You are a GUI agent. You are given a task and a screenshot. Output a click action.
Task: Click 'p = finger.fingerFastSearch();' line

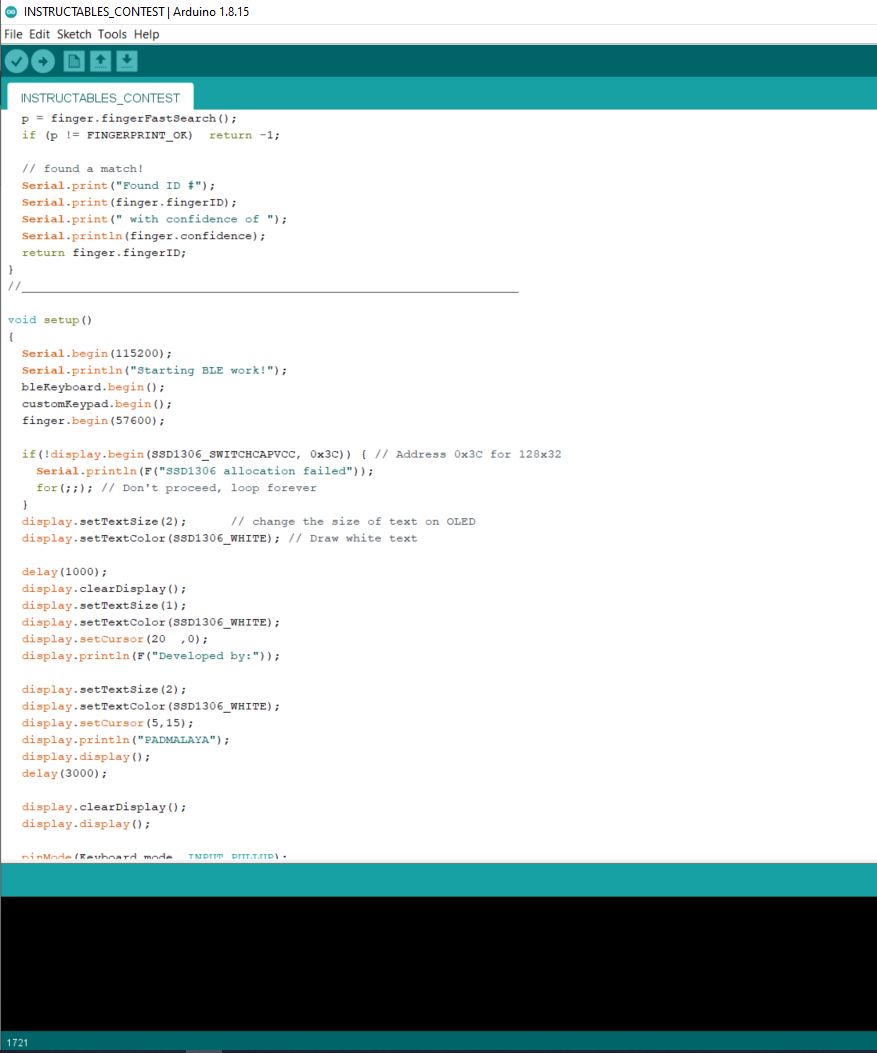[x=129, y=118]
